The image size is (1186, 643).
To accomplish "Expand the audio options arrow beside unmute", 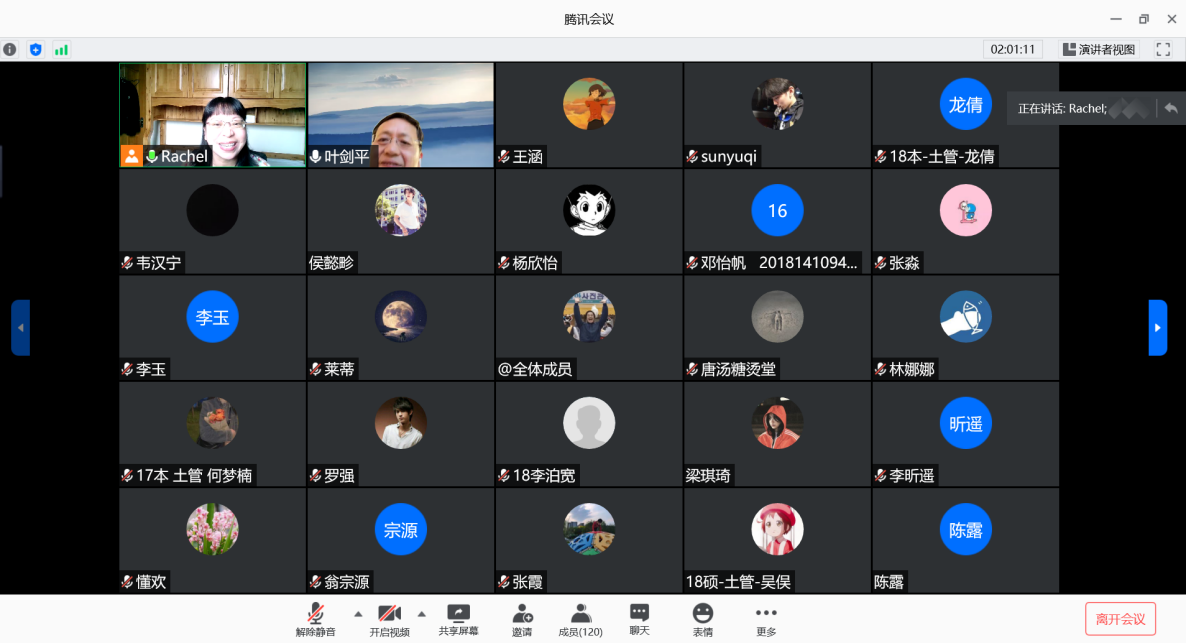I will click(x=358, y=613).
